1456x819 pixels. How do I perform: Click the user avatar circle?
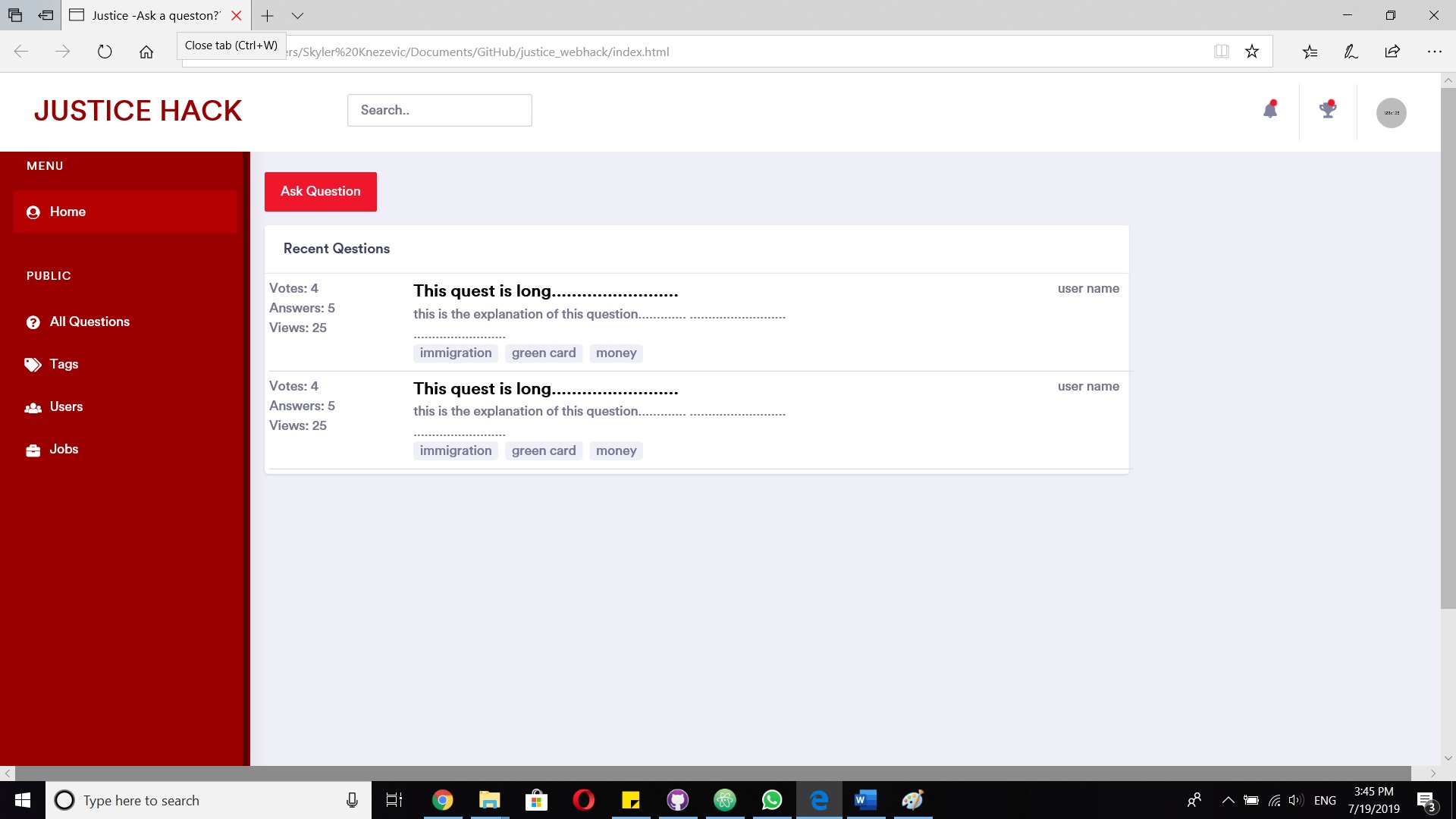click(x=1391, y=113)
